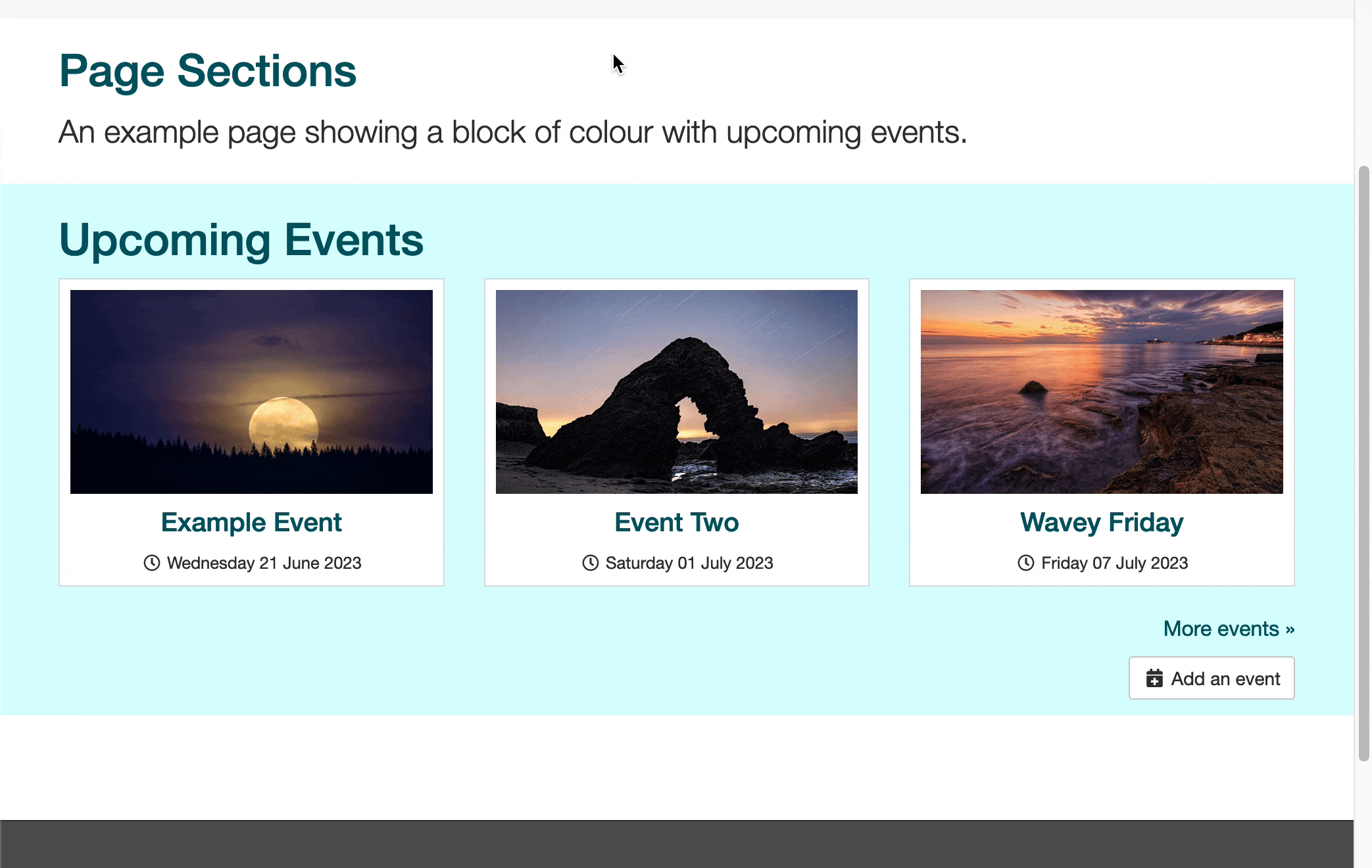Click the calendar icon on the Add an event button
Image resolution: width=1372 pixels, height=868 pixels.
(1156, 678)
